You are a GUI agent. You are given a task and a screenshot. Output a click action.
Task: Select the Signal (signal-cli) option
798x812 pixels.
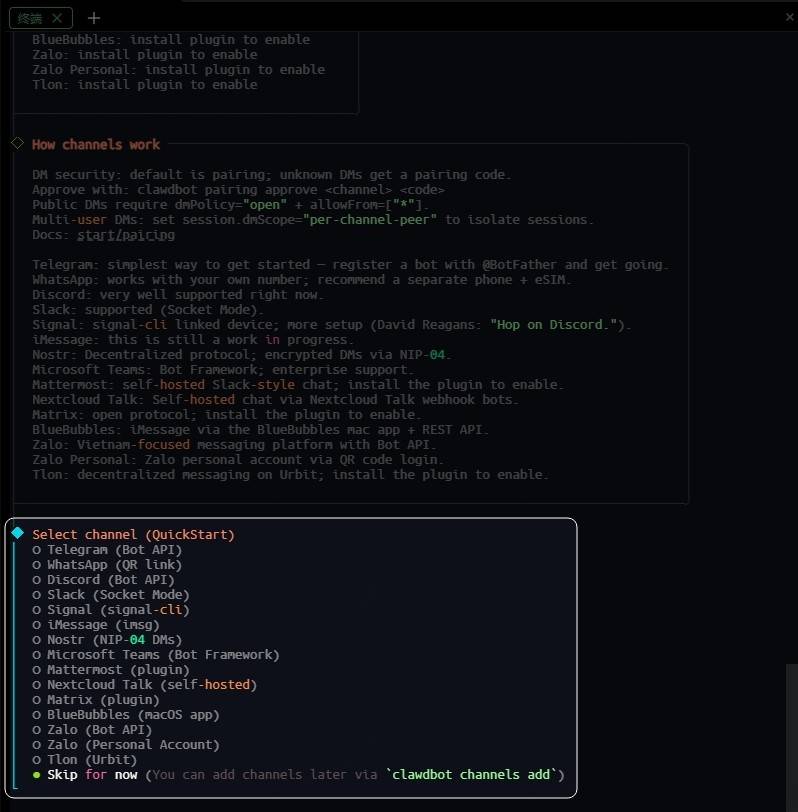coord(111,610)
